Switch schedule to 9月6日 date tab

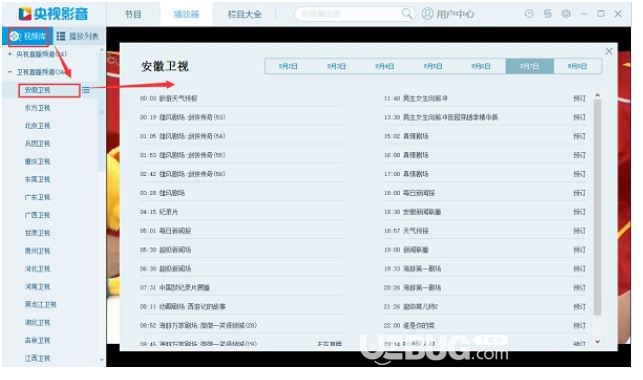[481, 66]
